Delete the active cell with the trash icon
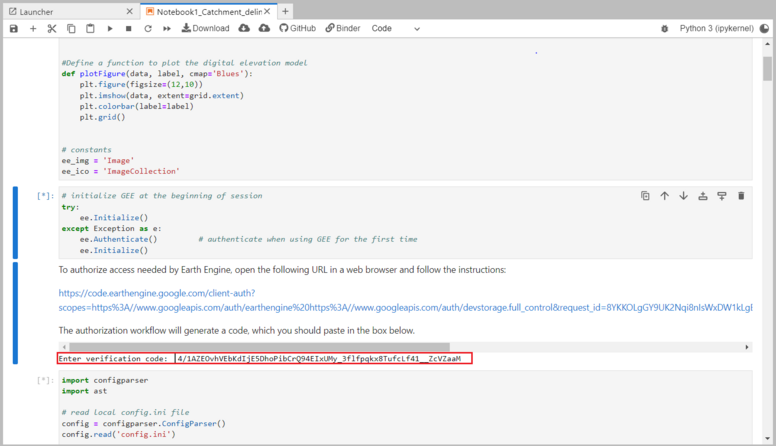This screenshot has height=446, width=776. tap(741, 196)
